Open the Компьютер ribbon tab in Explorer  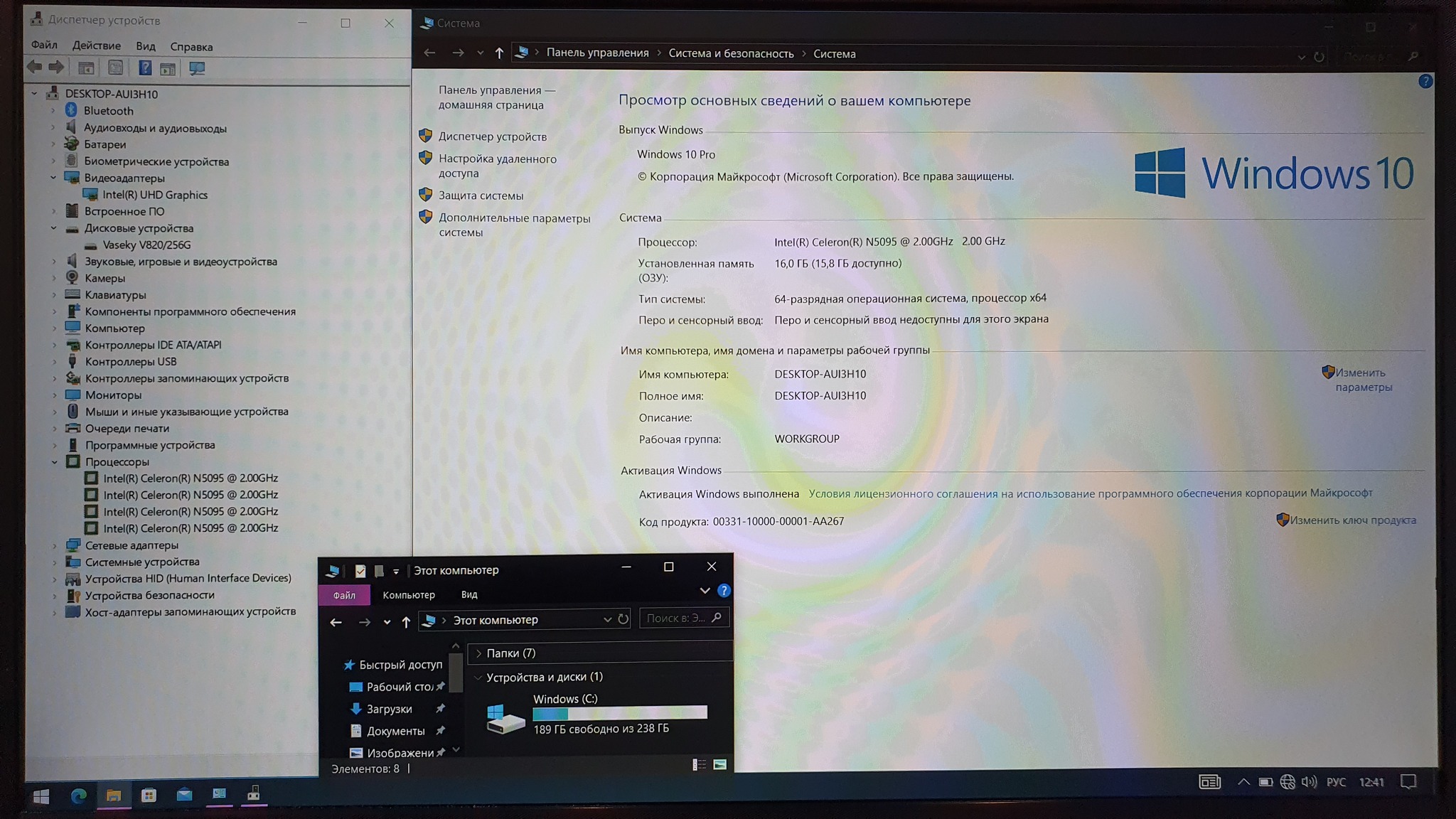click(408, 595)
